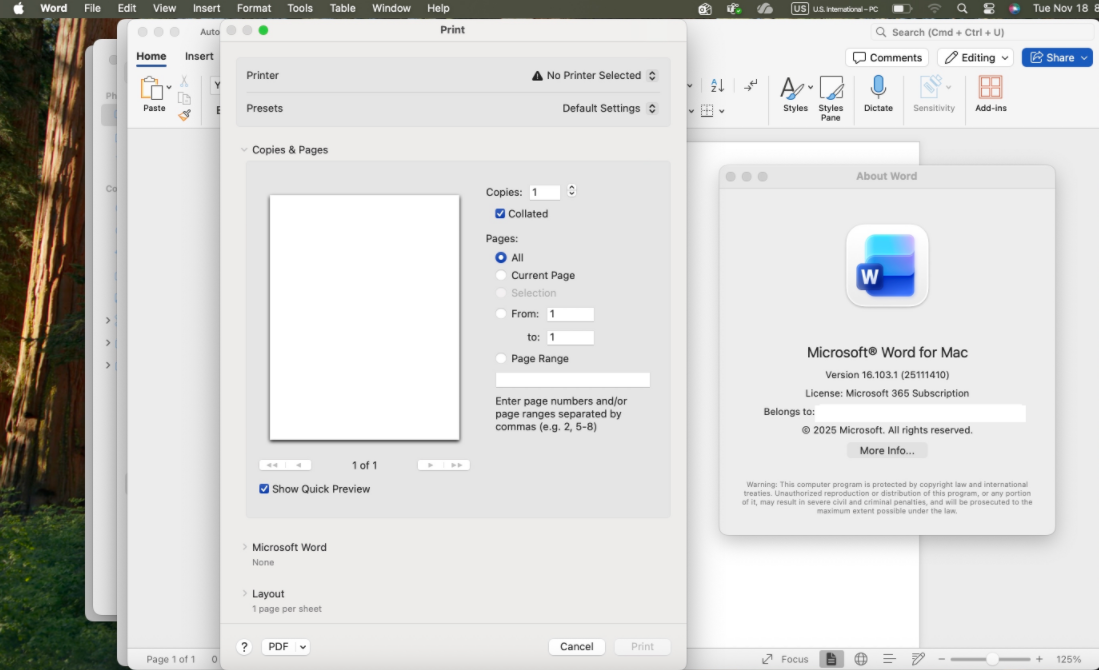Open Control Center in menu bar
Viewport: 1099px width, 670px height.
click(x=989, y=8)
